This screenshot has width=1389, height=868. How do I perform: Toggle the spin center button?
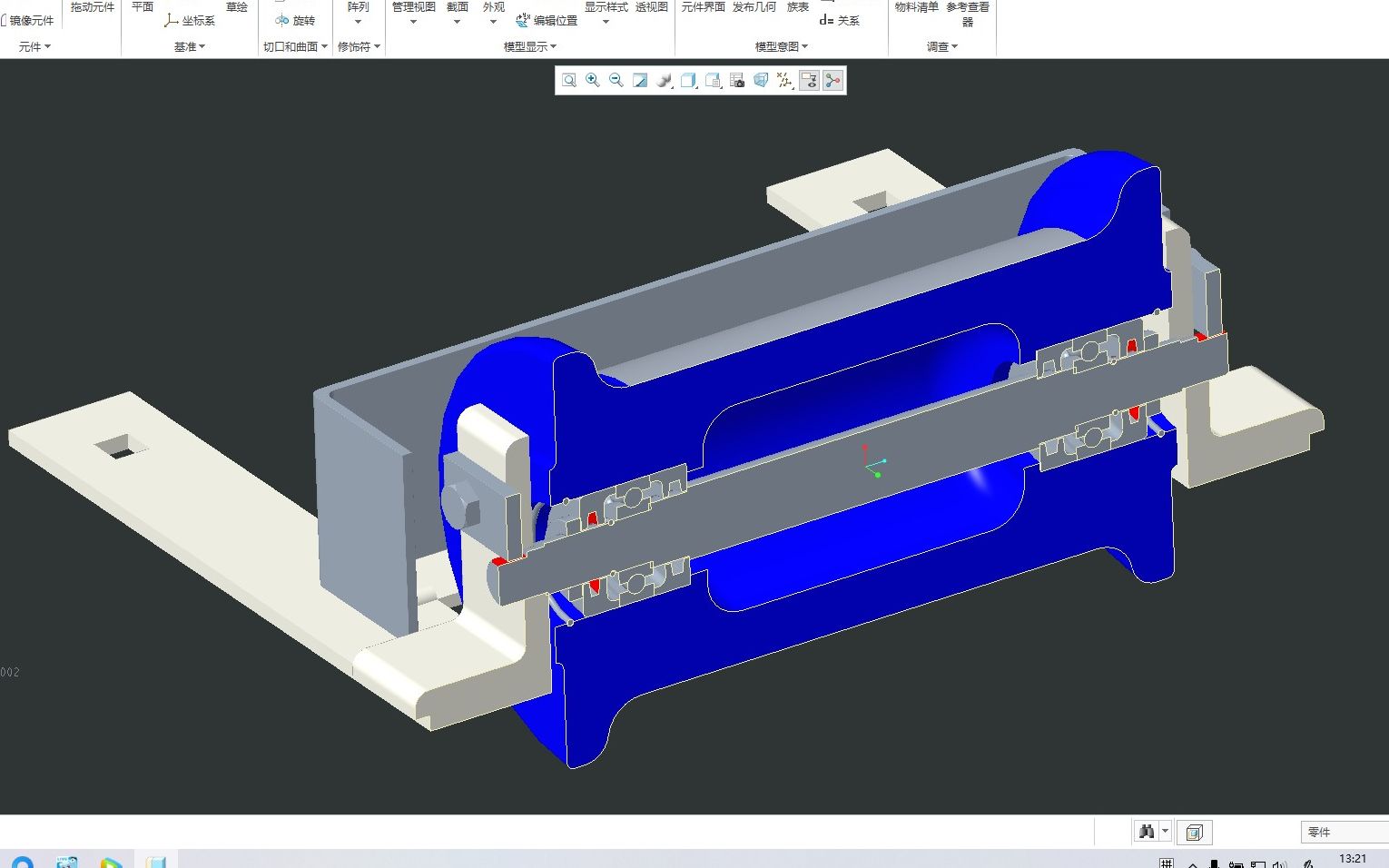pos(832,81)
